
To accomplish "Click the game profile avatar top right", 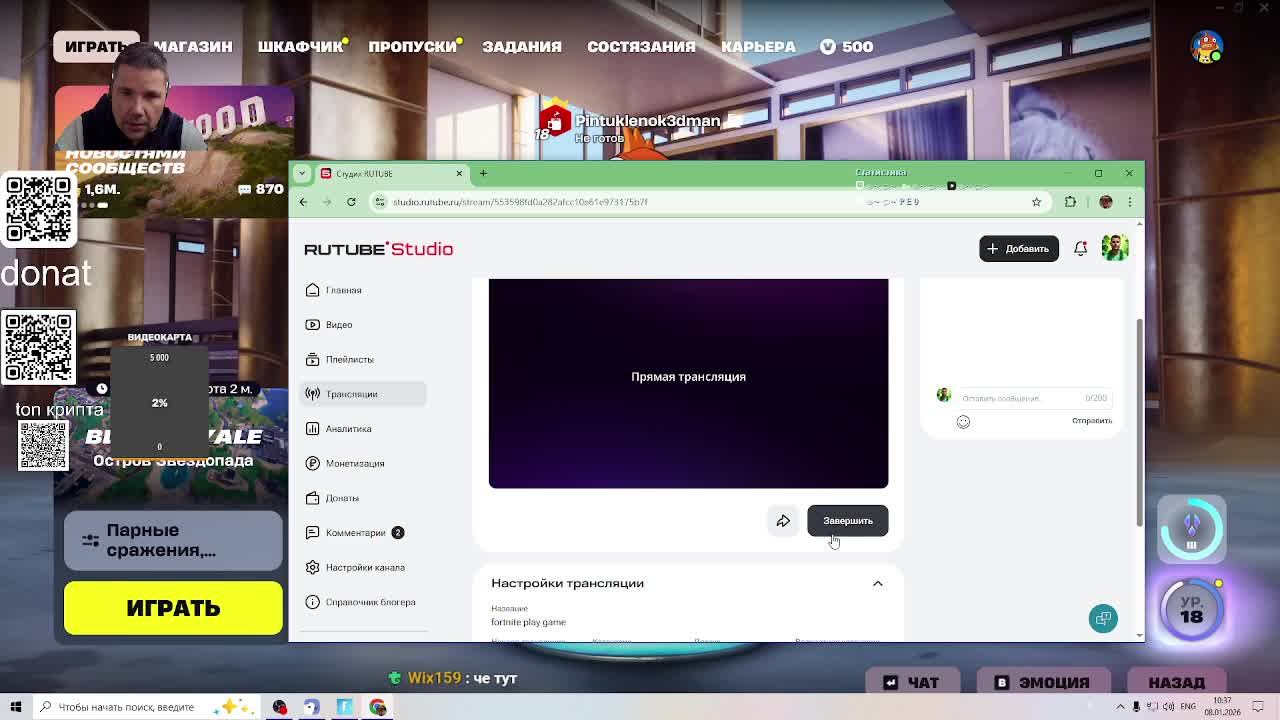I will (1207, 46).
